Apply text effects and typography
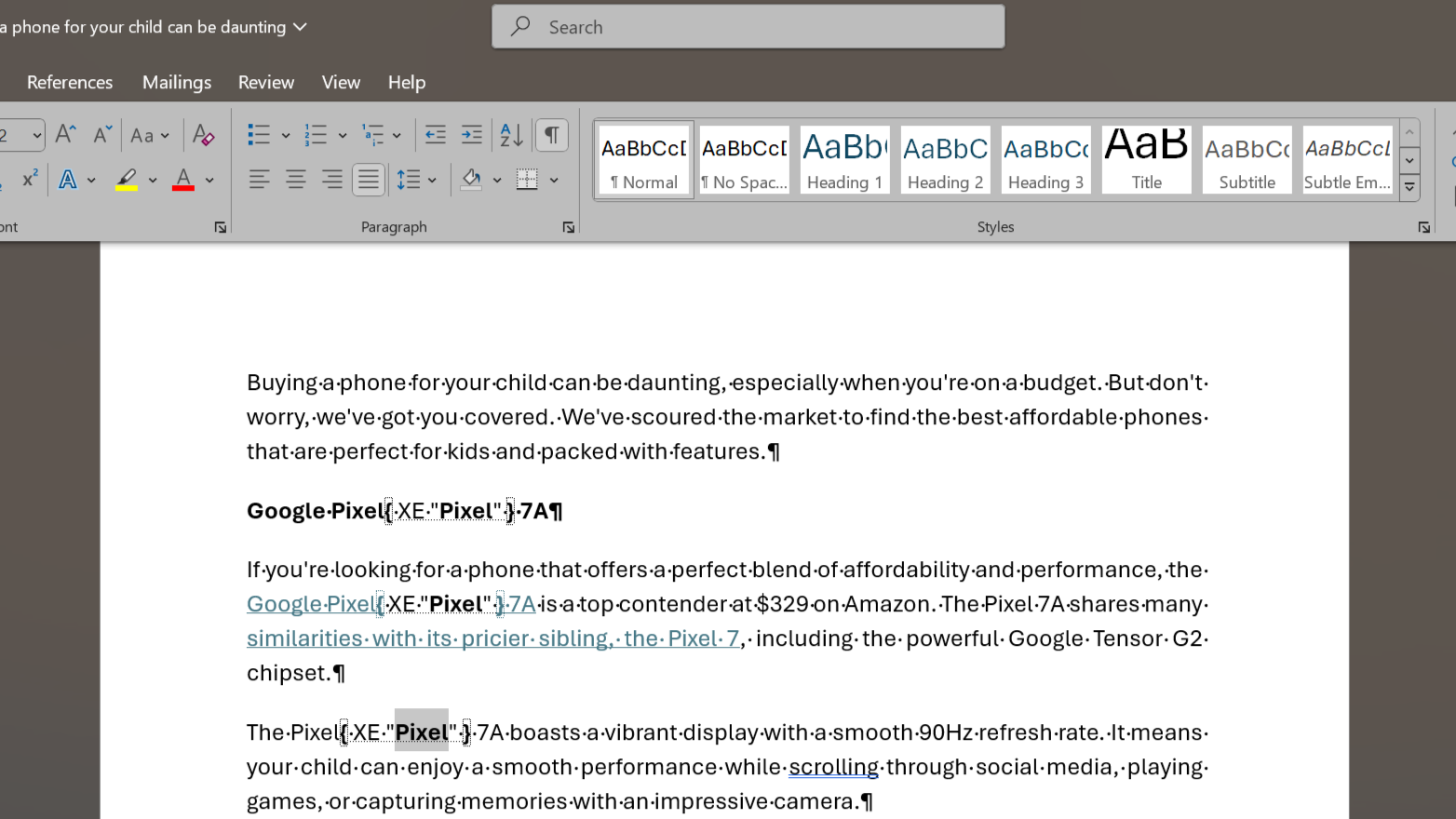The width and height of the screenshot is (1456, 819). tap(68, 179)
